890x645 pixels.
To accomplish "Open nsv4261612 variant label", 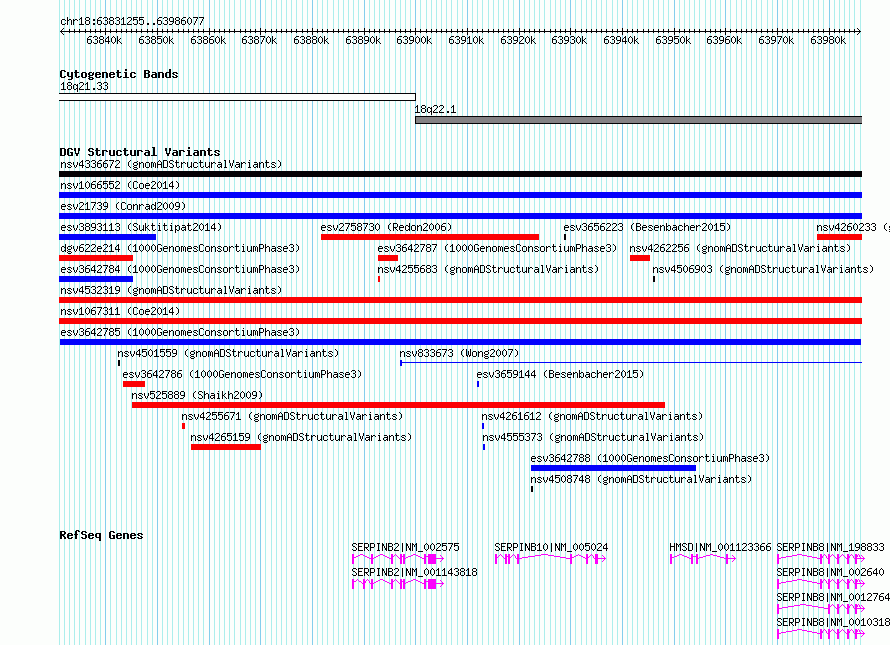I will 592,416.
